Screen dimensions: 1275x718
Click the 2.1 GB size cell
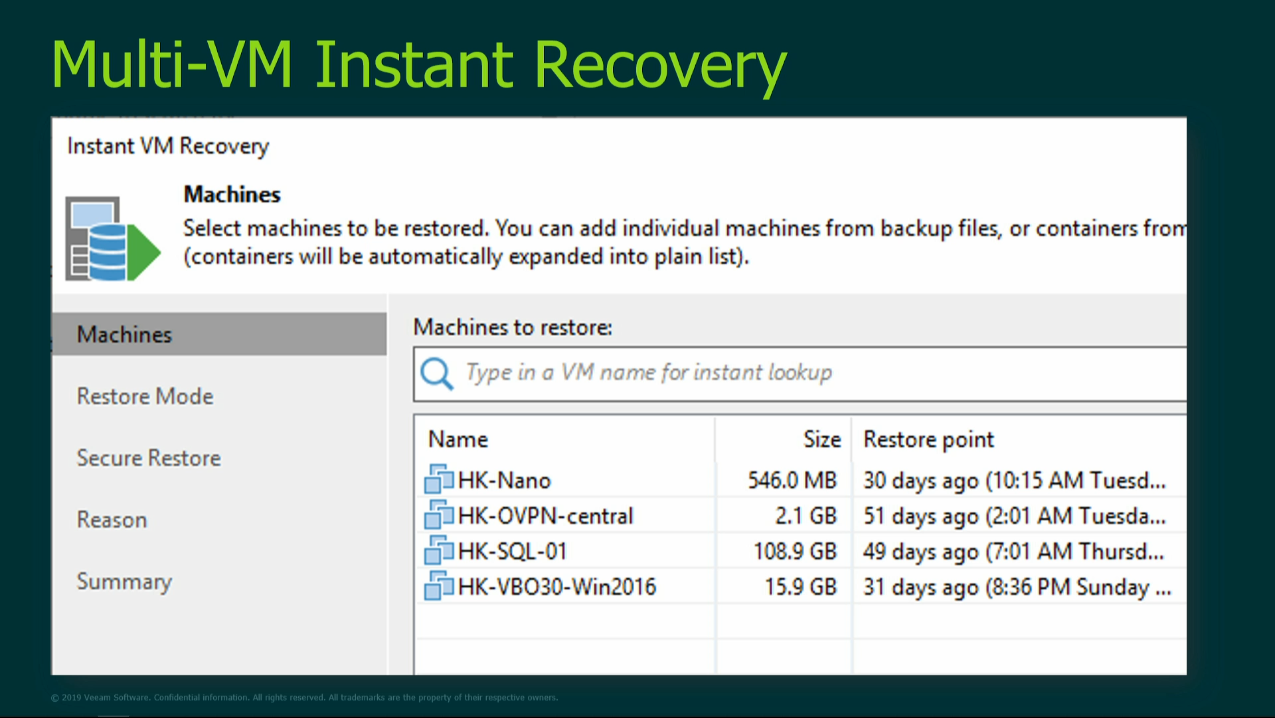[x=806, y=516]
